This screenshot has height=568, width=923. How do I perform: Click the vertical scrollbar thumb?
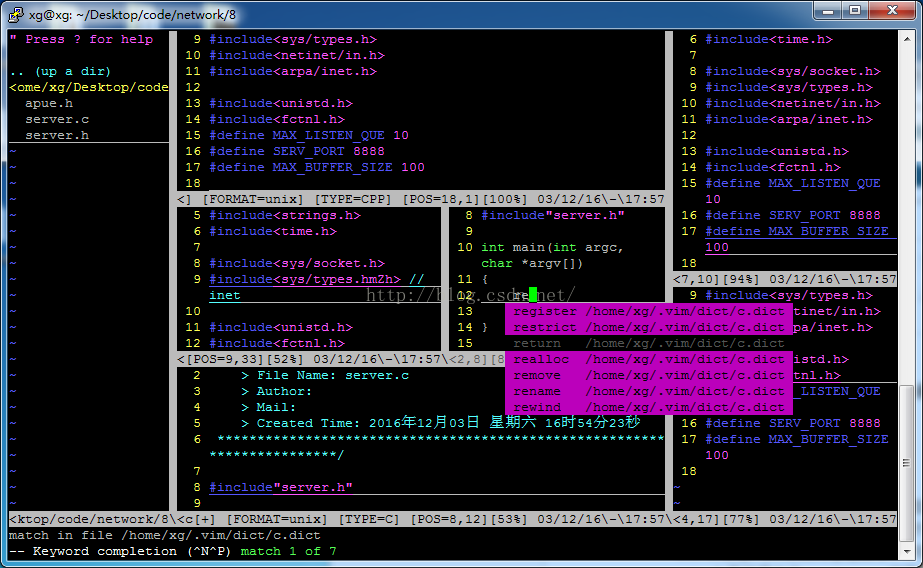point(907,463)
